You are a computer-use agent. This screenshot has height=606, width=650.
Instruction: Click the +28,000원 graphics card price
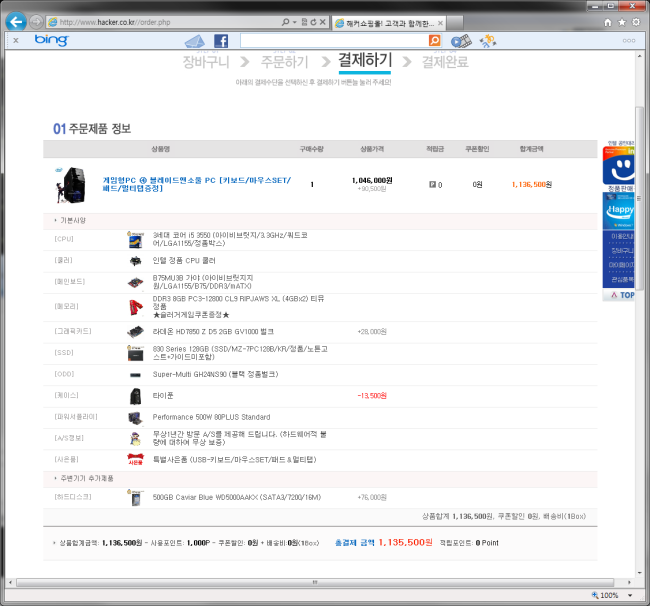pyautogui.click(x=372, y=332)
